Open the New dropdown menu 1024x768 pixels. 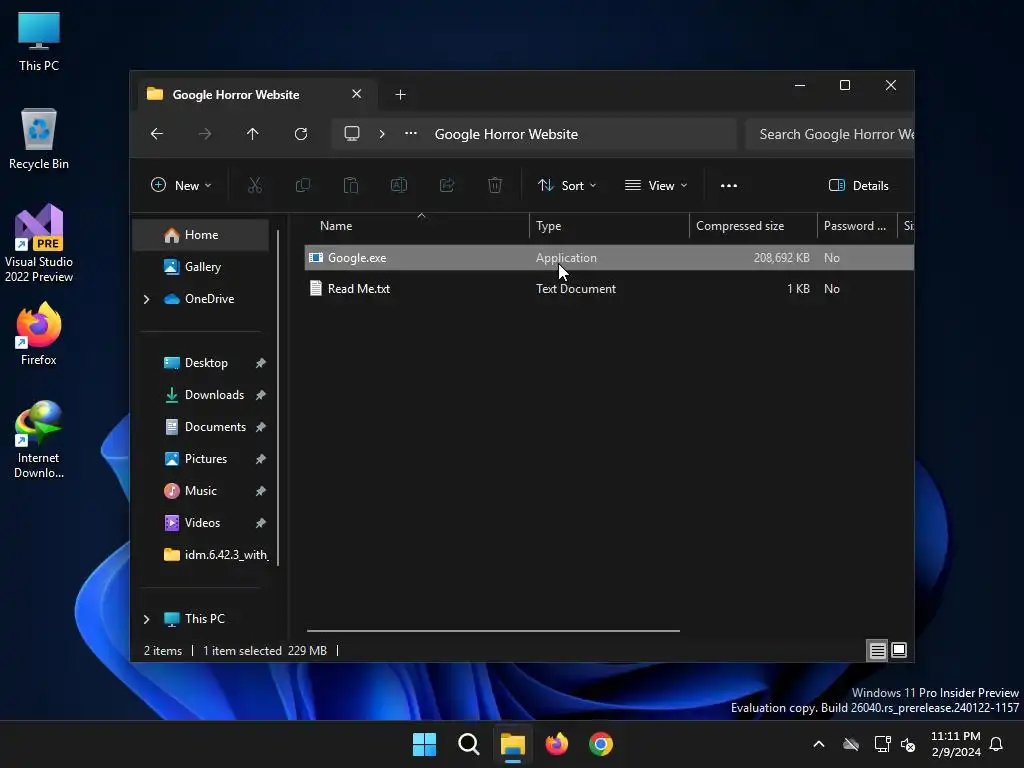click(x=181, y=185)
